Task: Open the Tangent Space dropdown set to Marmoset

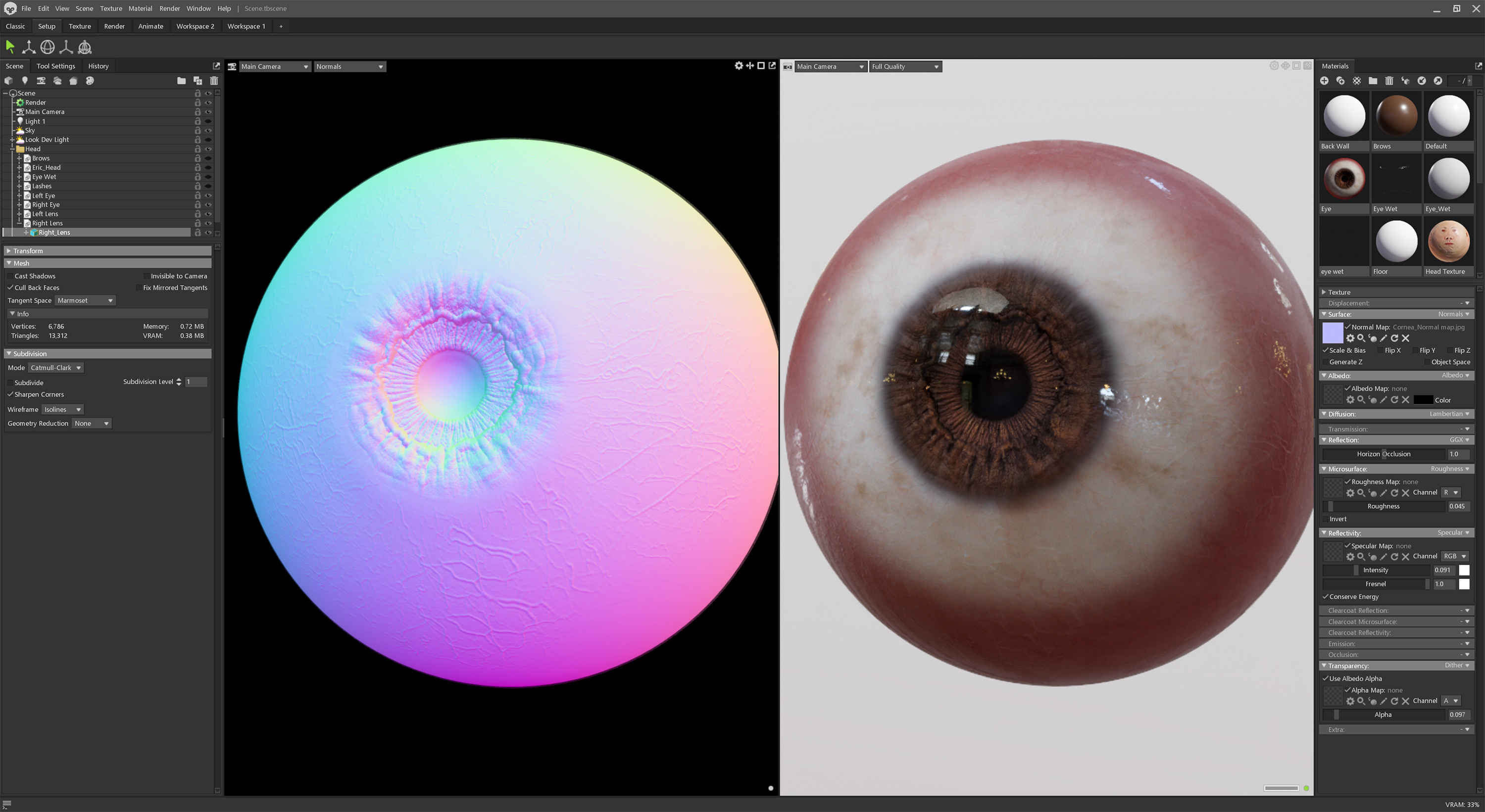Action: [x=84, y=300]
